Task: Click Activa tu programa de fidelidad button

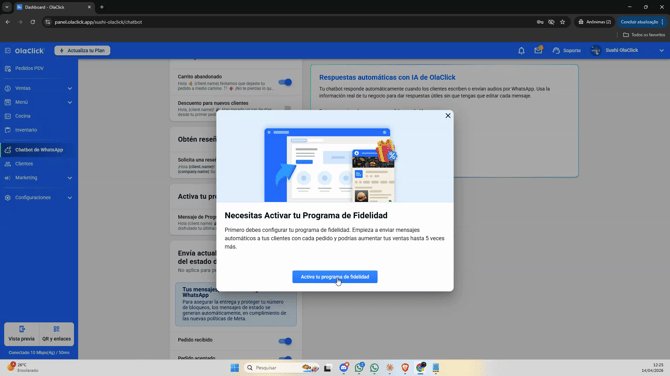Action: pyautogui.click(x=335, y=277)
